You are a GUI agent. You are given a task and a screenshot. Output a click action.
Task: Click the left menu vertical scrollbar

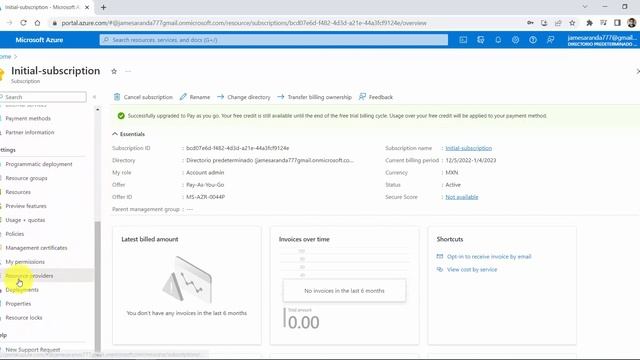tap(98, 286)
